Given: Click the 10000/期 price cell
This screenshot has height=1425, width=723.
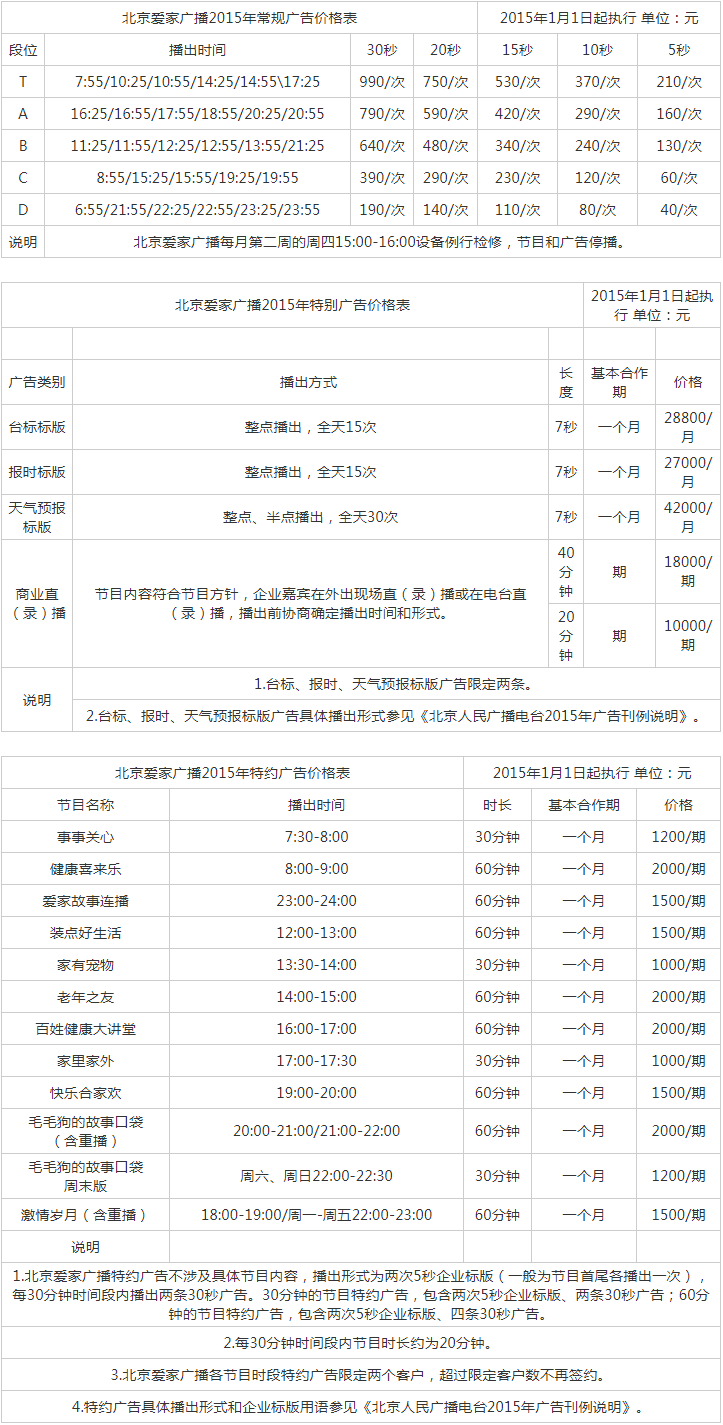Looking at the screenshot, I should pyautogui.click(x=688, y=635).
